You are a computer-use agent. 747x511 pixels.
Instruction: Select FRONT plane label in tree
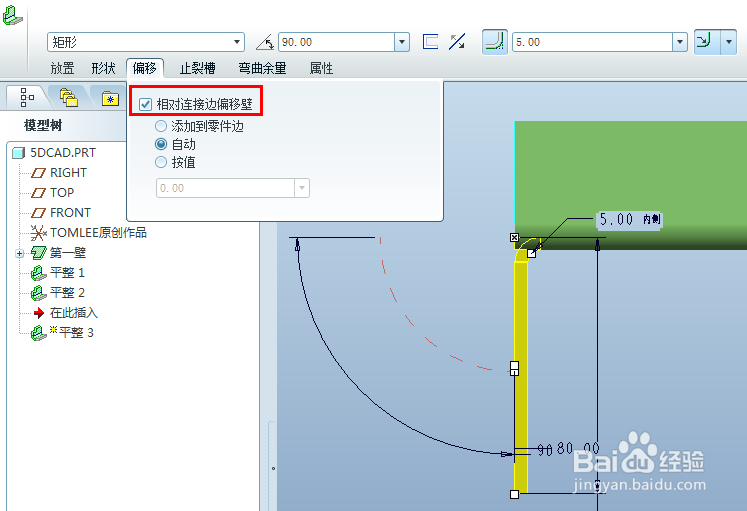pyautogui.click(x=71, y=213)
